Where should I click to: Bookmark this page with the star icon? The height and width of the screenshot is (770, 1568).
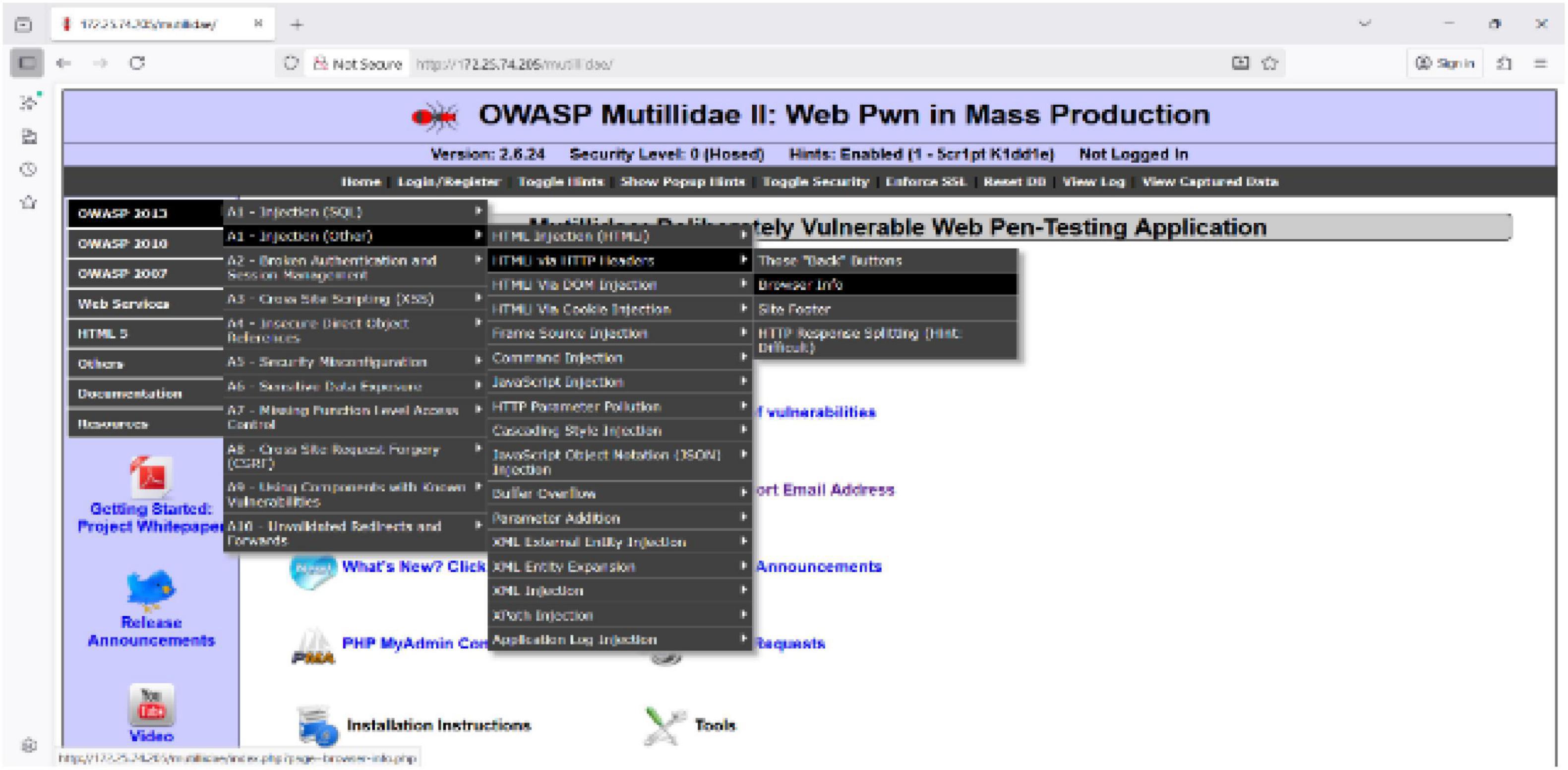(x=1270, y=64)
